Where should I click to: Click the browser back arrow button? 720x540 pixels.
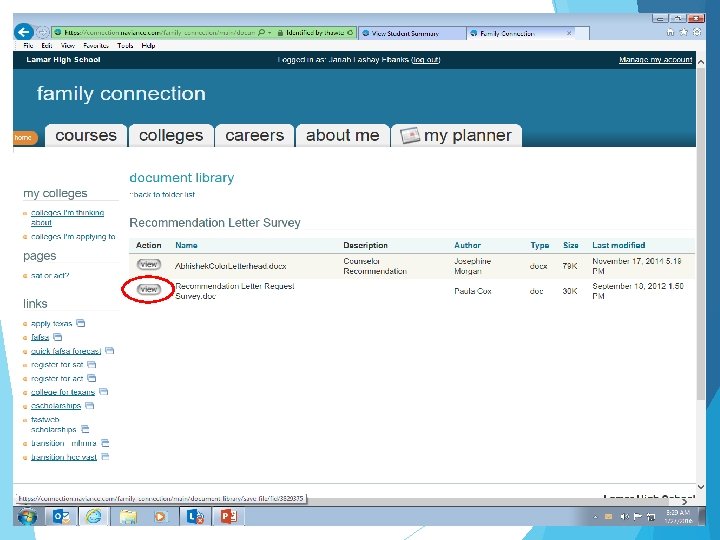tap(23, 32)
